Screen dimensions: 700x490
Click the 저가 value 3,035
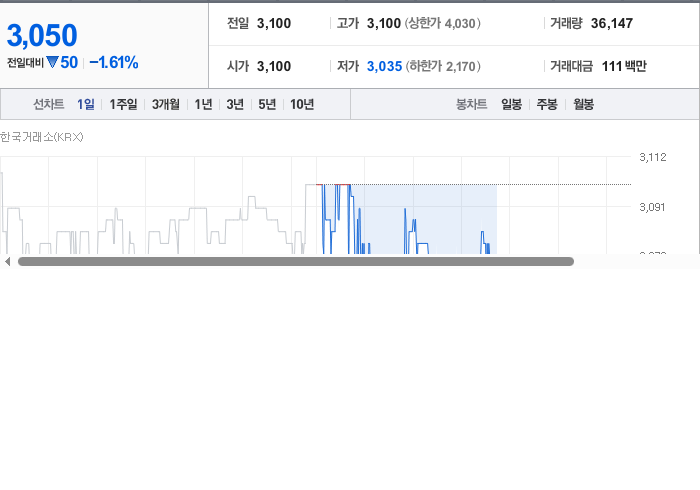(x=384, y=66)
